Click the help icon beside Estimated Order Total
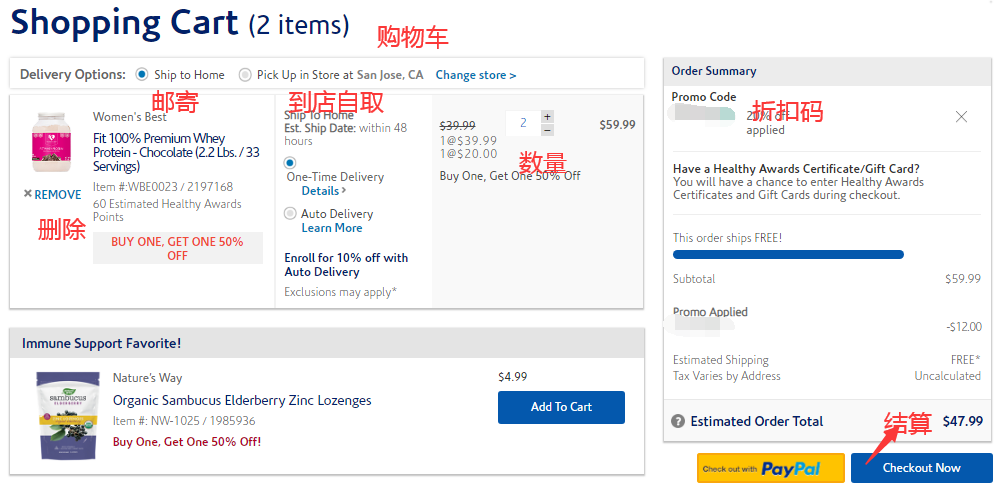This screenshot has width=994, height=487. [x=678, y=422]
